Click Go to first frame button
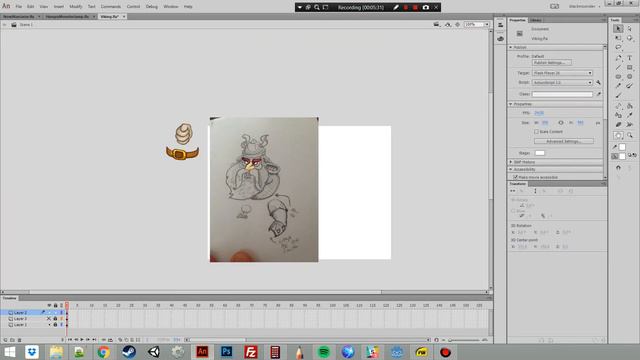Screen dimensions: 640x360 click(70, 340)
